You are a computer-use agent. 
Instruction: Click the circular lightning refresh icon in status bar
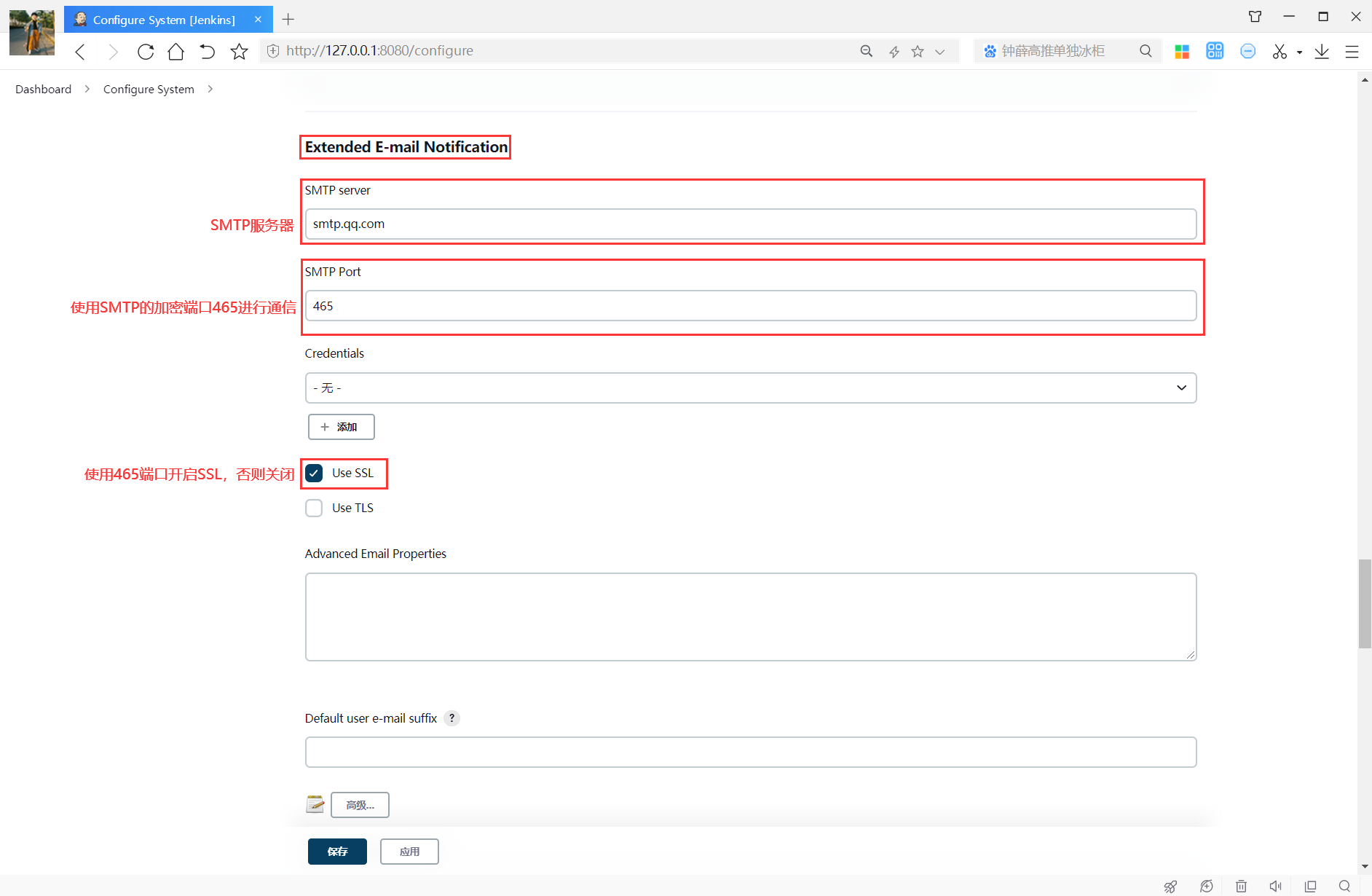(1207, 886)
